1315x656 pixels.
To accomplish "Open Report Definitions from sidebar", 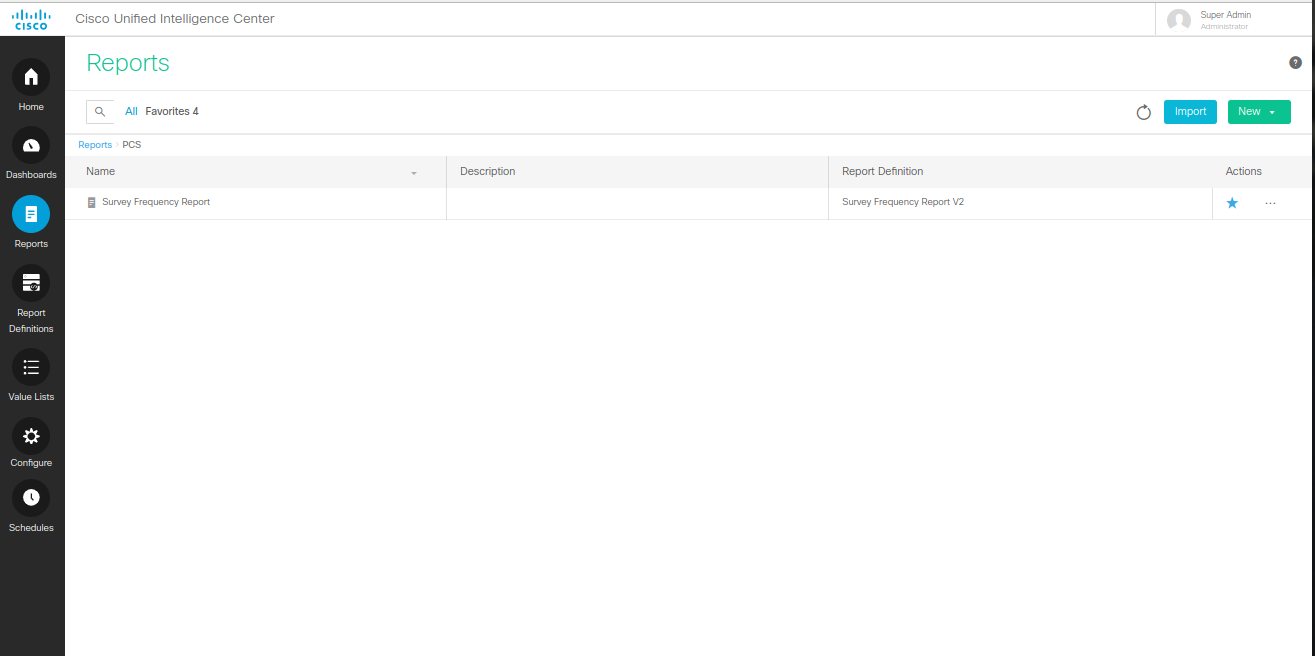I will pos(31,283).
